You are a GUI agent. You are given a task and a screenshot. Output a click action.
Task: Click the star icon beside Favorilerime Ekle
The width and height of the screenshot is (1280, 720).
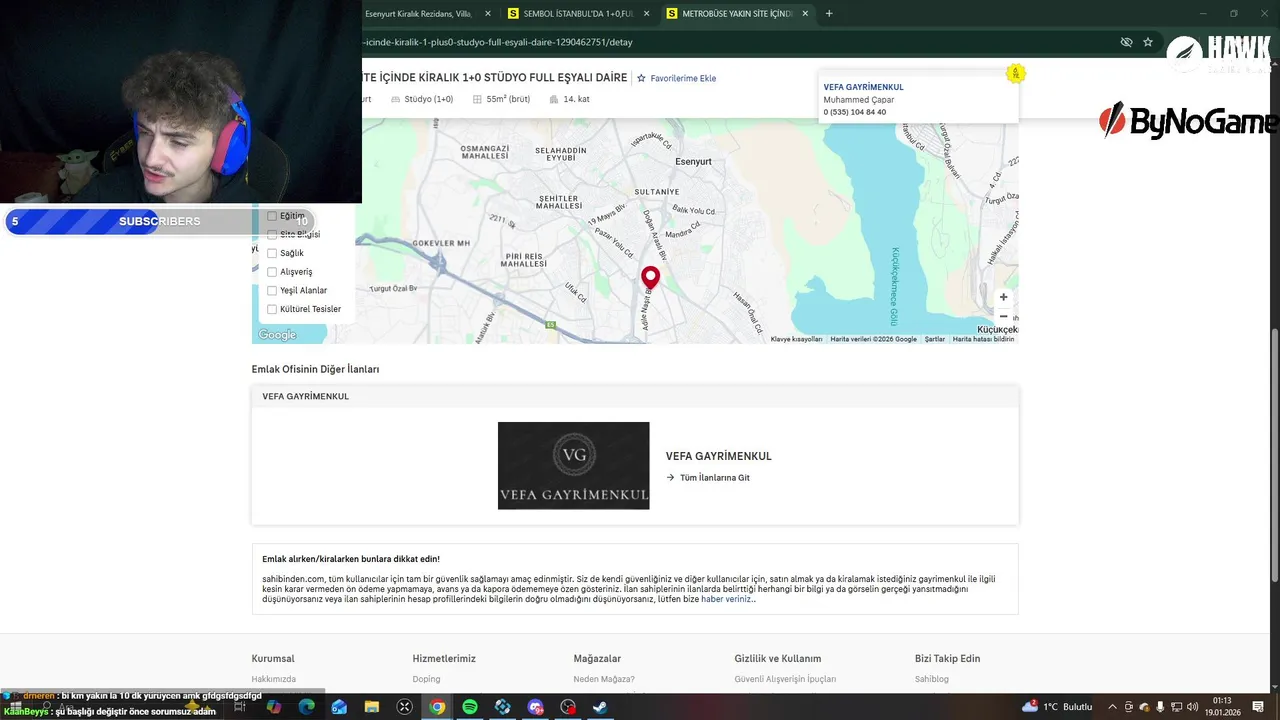coord(642,78)
